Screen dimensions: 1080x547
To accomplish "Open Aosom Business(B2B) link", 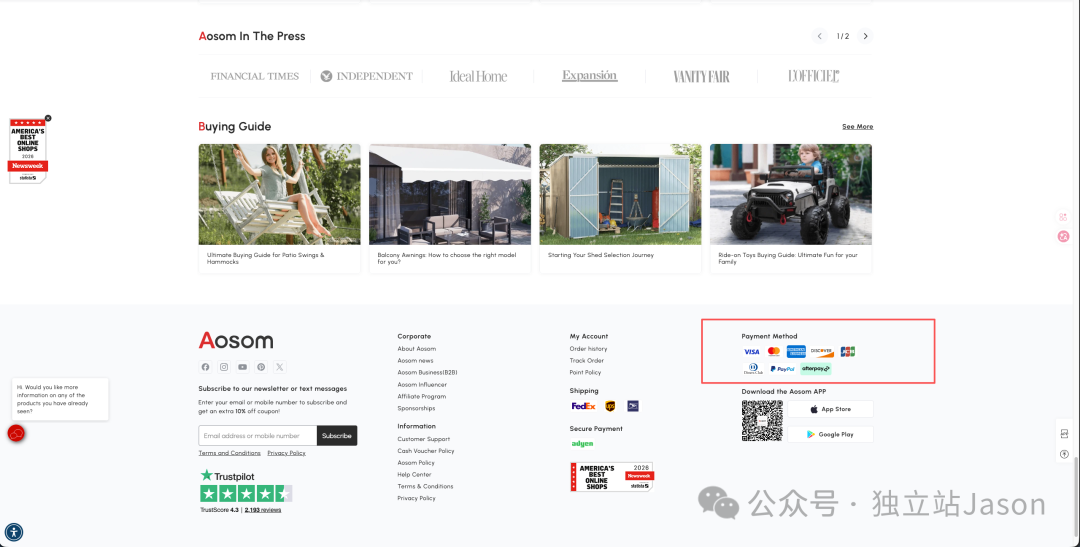I will (427, 373).
